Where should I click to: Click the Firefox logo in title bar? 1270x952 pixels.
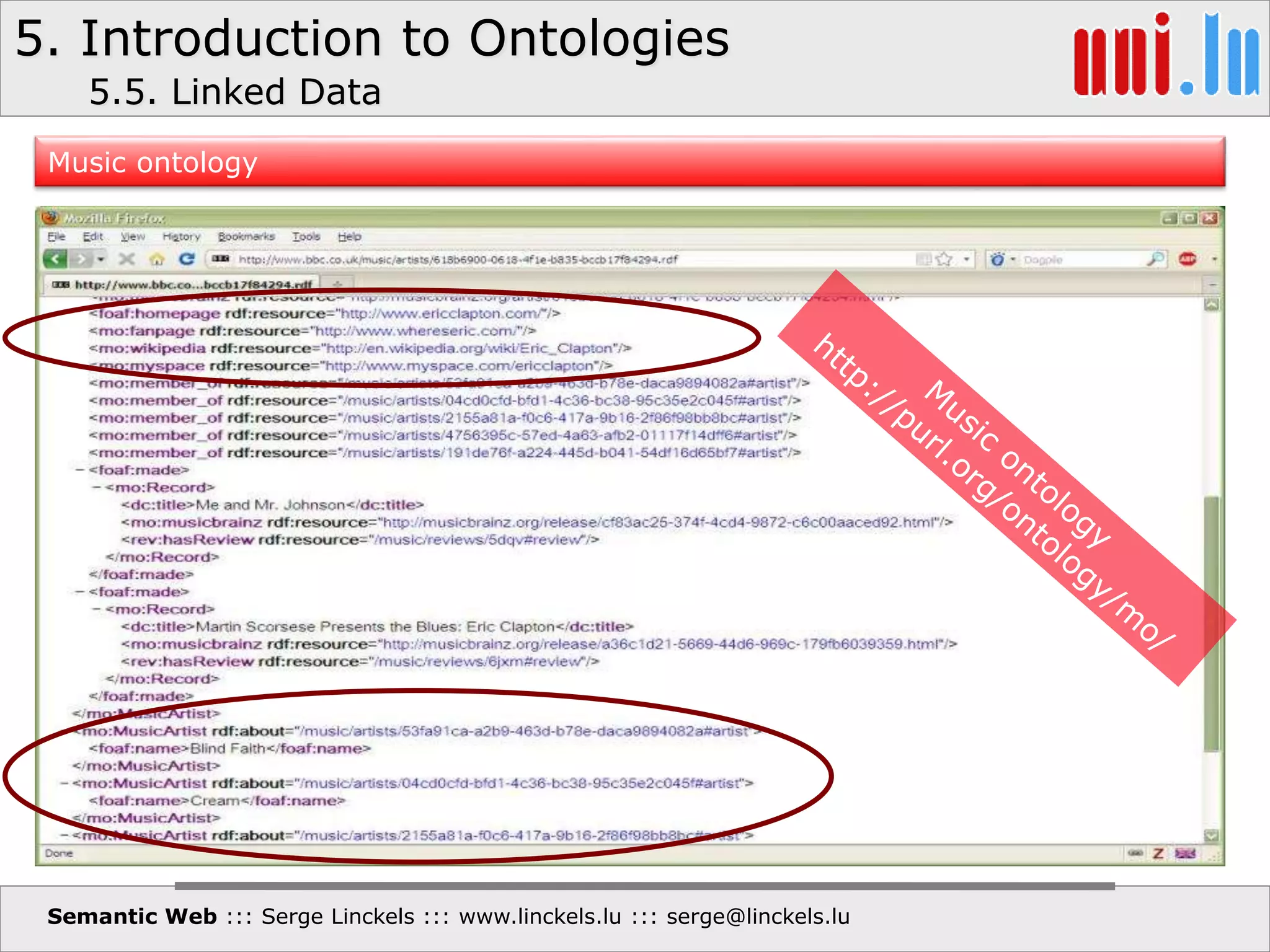(x=50, y=218)
